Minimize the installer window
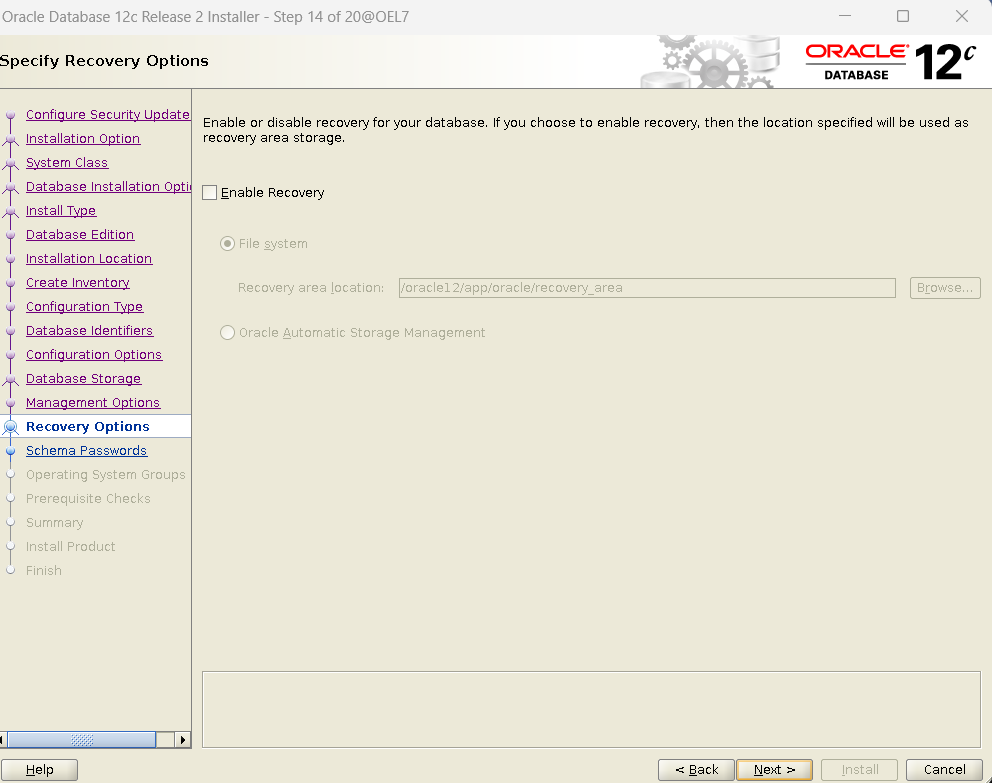Screen dimensions: 992x783 (845, 16)
